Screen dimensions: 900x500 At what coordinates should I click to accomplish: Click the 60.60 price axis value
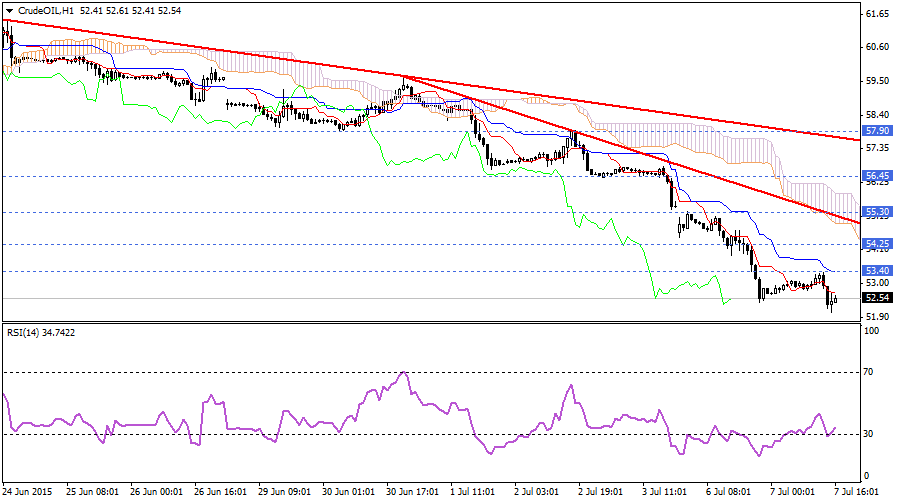[x=877, y=47]
